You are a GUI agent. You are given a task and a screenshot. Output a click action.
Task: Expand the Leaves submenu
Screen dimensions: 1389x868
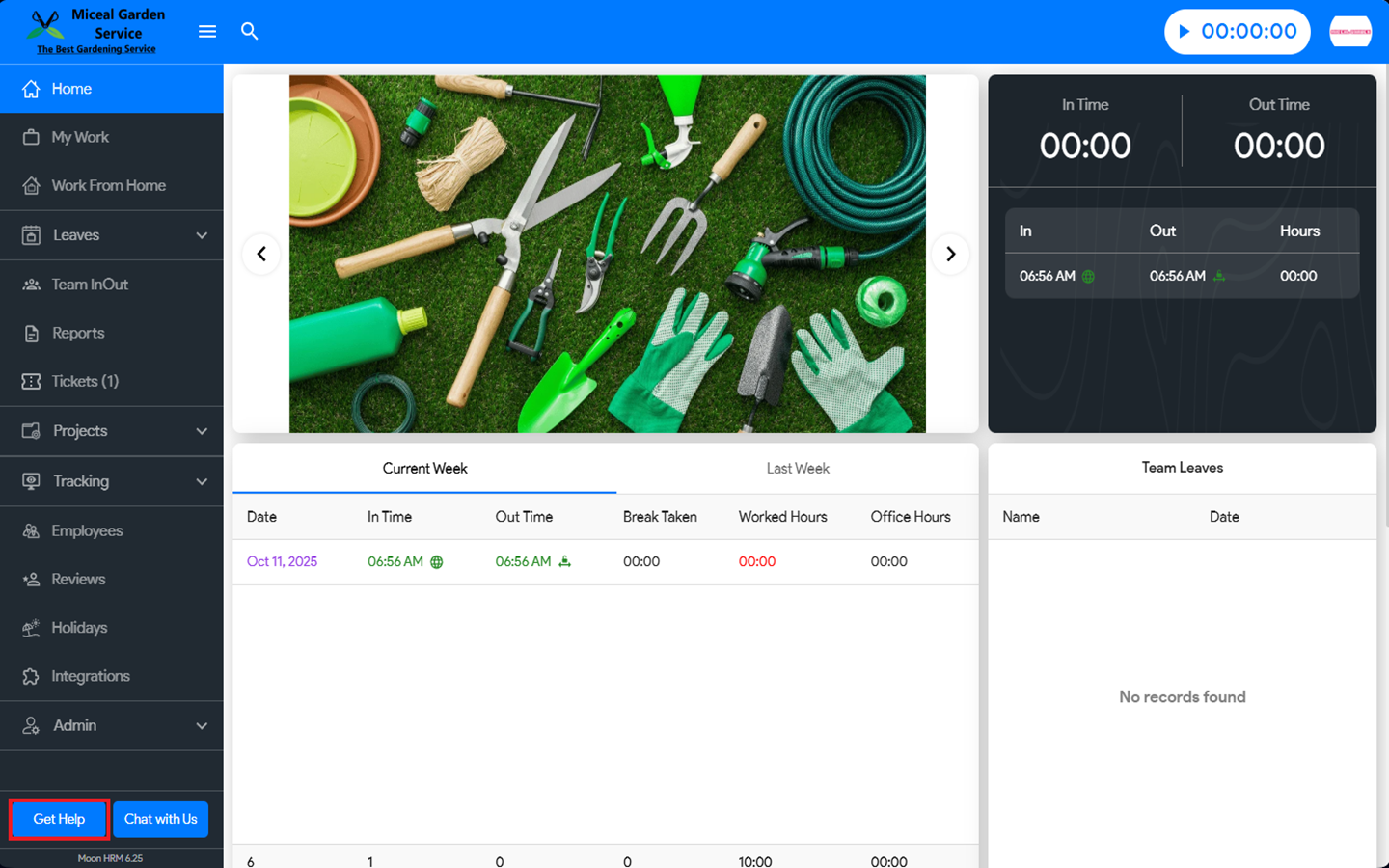click(x=202, y=235)
